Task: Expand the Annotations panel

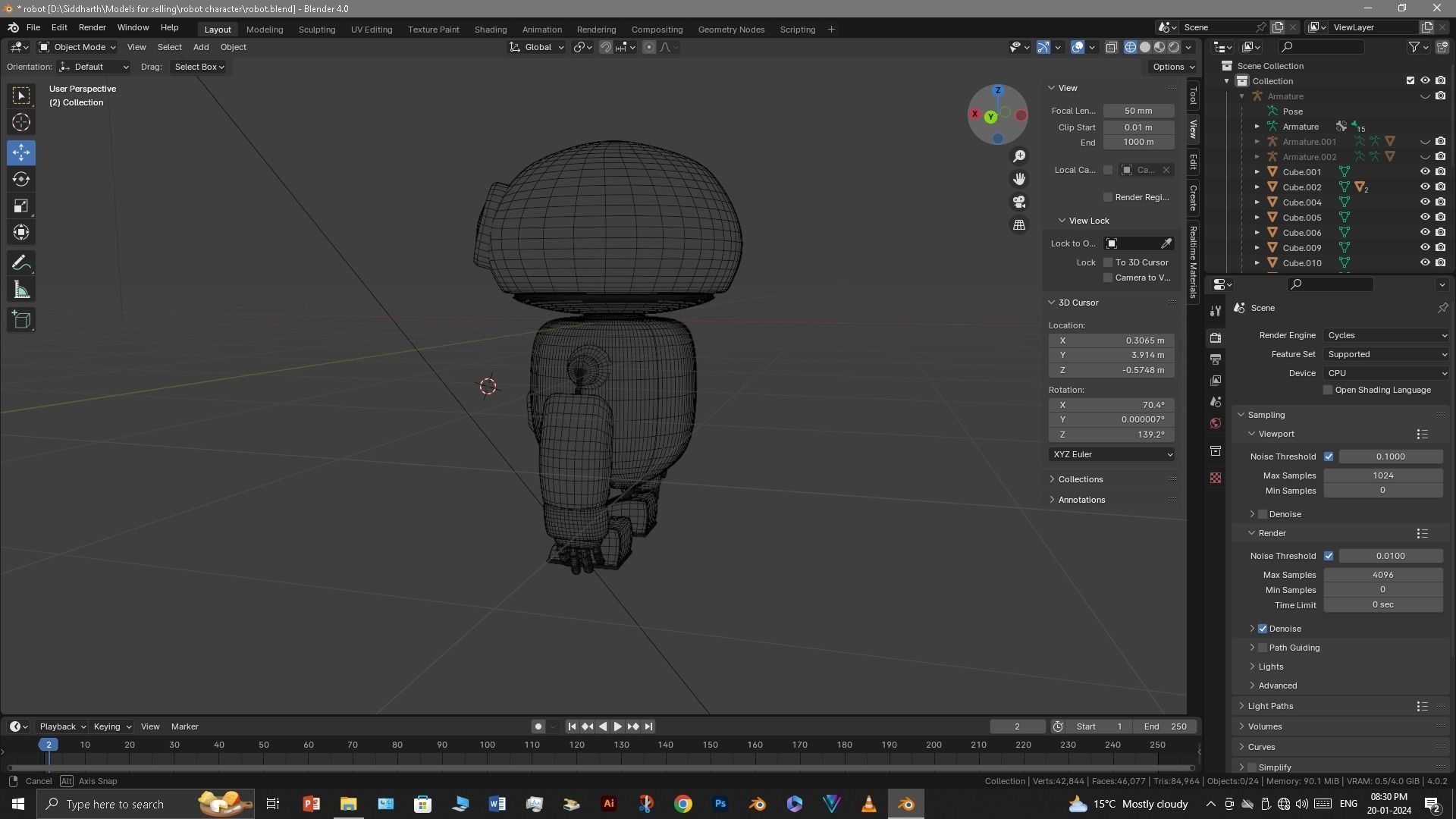Action: click(x=1081, y=500)
